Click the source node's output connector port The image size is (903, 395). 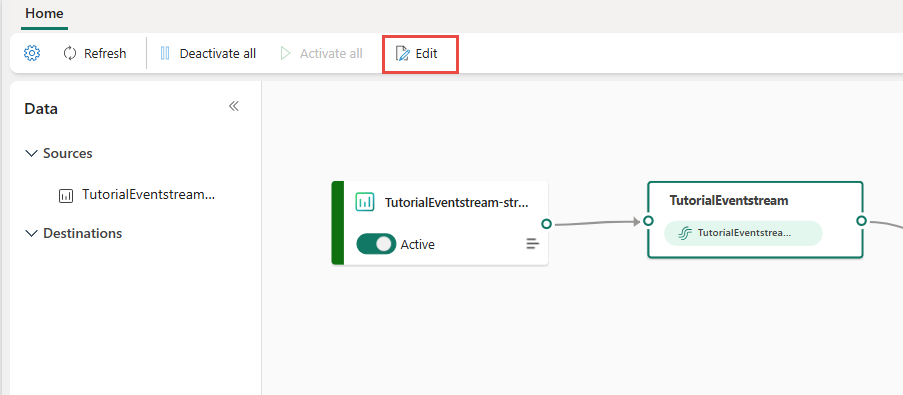point(547,223)
